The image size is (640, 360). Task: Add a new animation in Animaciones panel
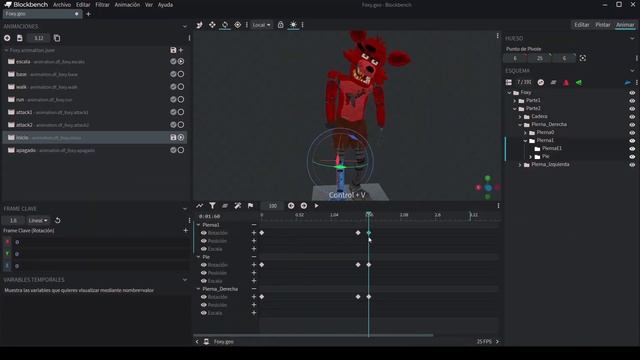(7, 38)
